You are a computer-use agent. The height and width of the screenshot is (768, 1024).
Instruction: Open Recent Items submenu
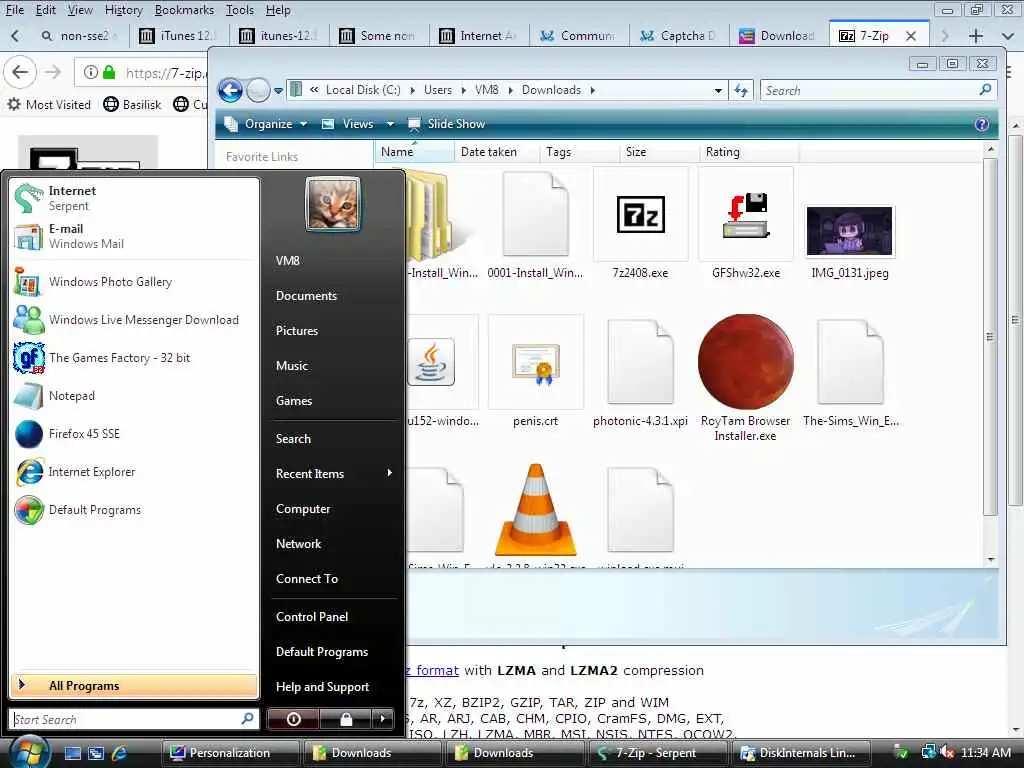[x=333, y=473]
